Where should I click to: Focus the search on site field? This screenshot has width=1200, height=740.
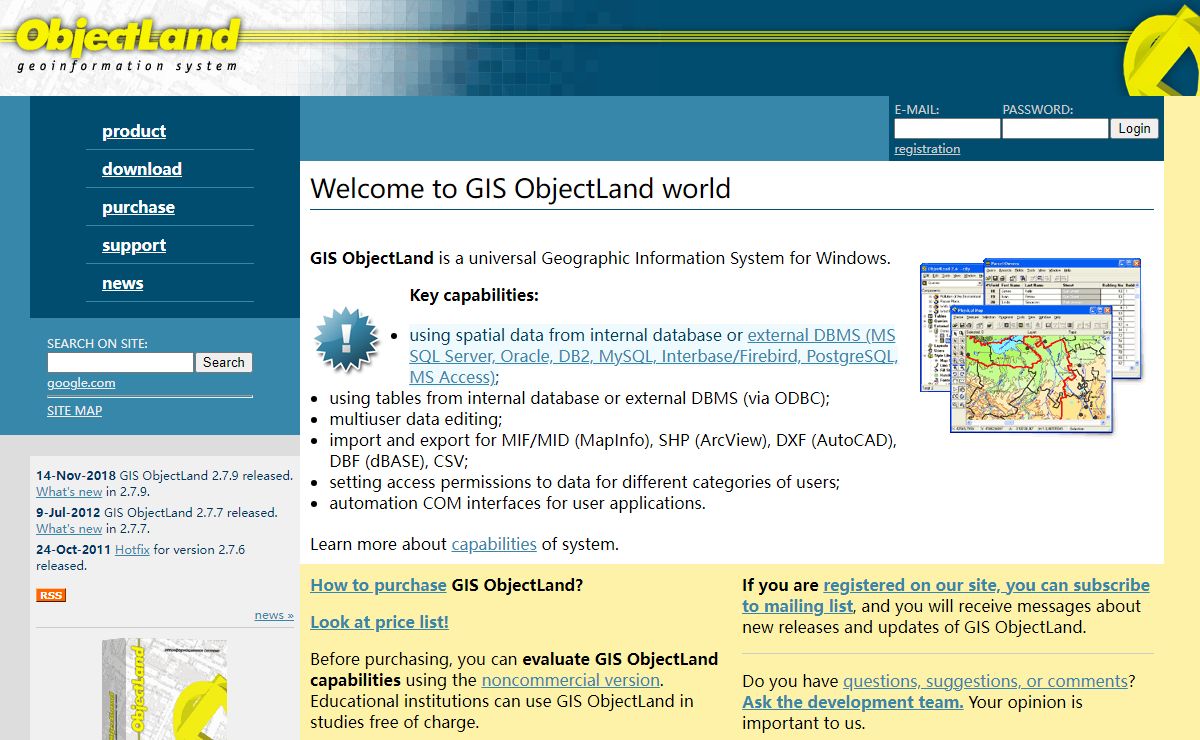click(x=120, y=363)
